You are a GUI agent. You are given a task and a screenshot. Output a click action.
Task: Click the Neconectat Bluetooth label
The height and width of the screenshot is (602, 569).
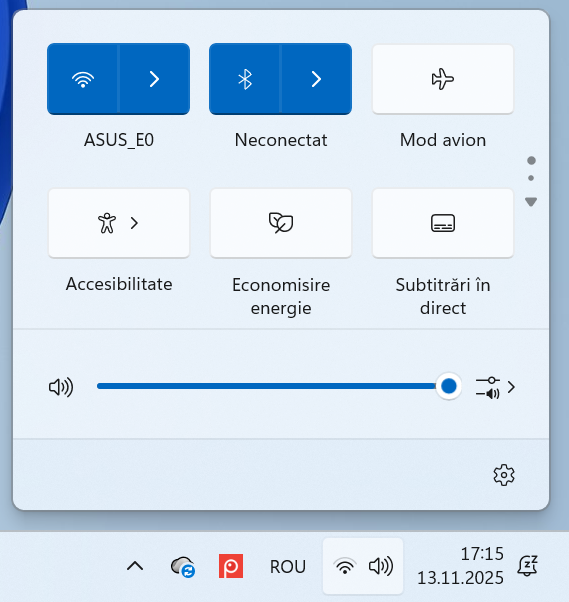pyautogui.click(x=281, y=140)
